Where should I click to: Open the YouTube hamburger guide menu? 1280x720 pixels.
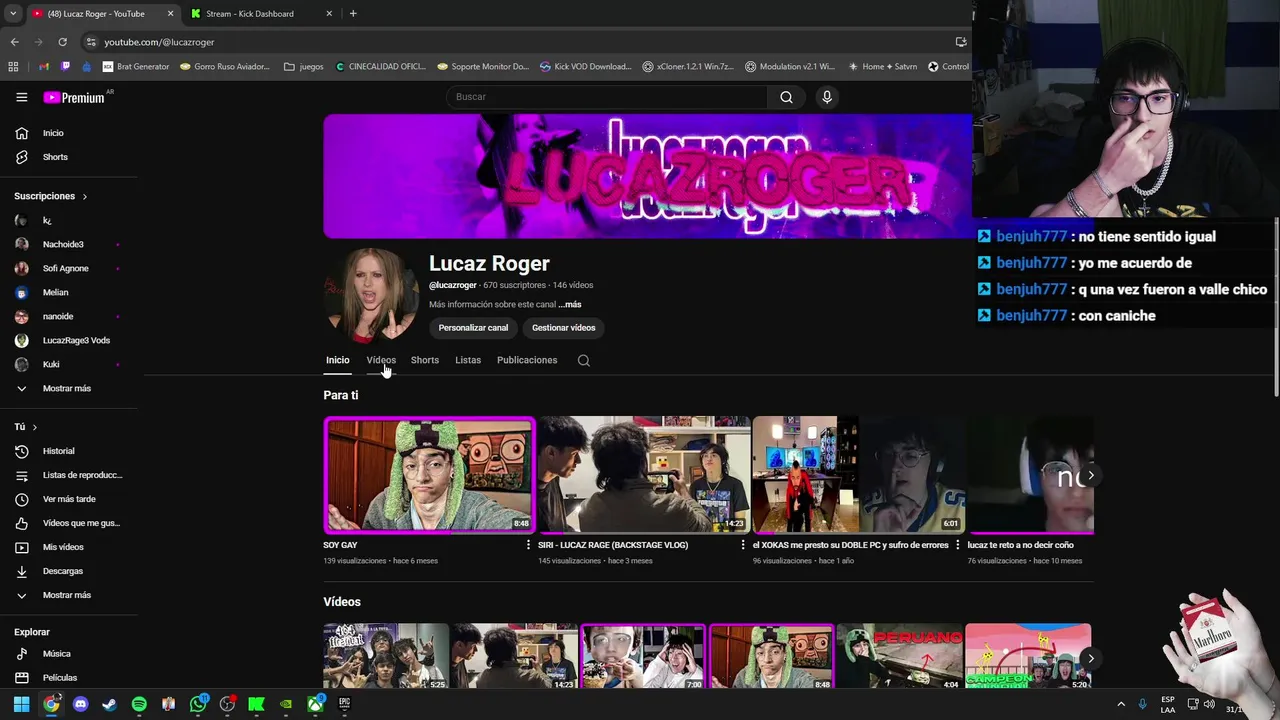coord(21,97)
